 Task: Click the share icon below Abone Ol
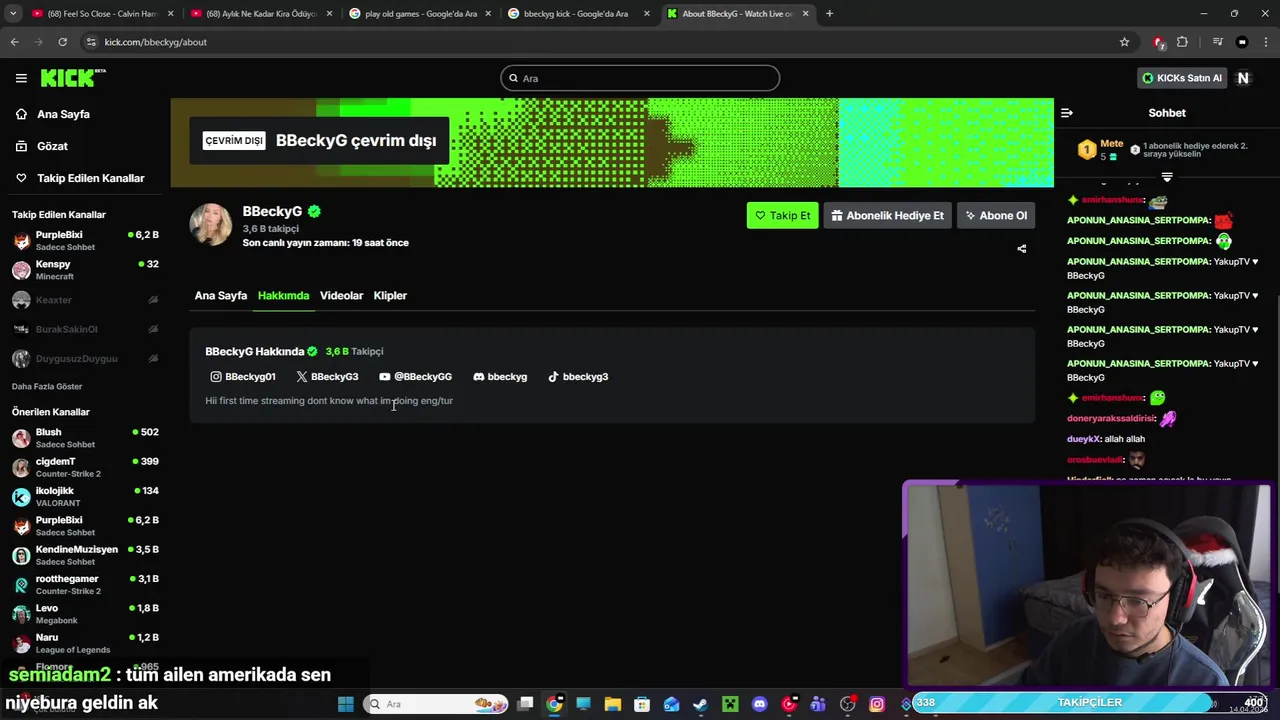pos(1022,249)
